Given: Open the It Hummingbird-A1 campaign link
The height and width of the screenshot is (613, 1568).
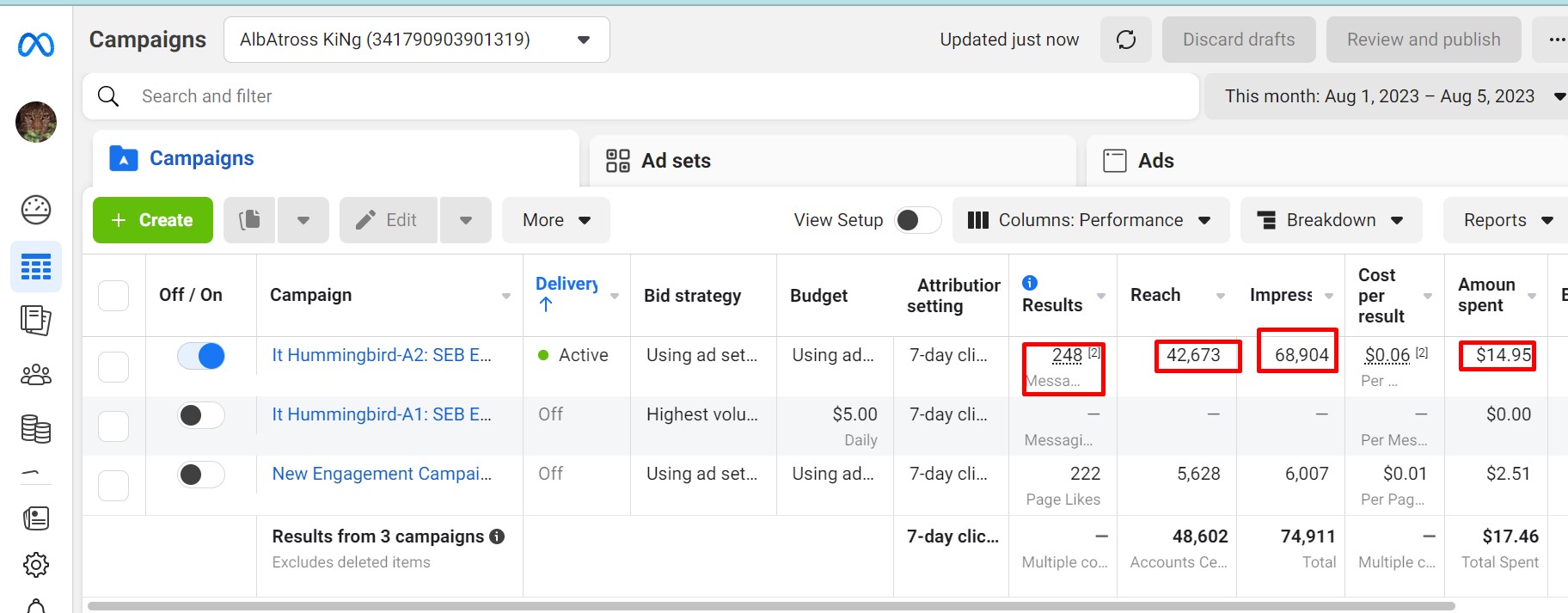Looking at the screenshot, I should [382, 414].
